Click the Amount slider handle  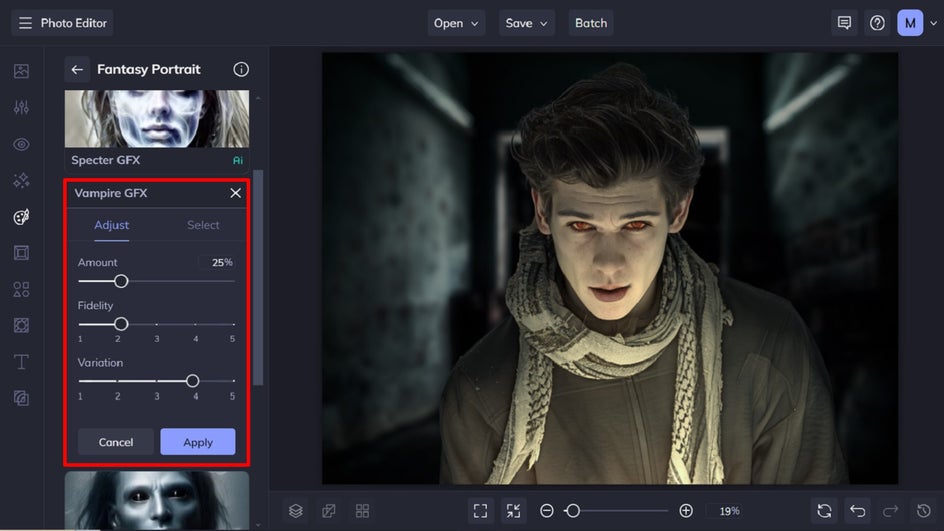pyautogui.click(x=121, y=281)
